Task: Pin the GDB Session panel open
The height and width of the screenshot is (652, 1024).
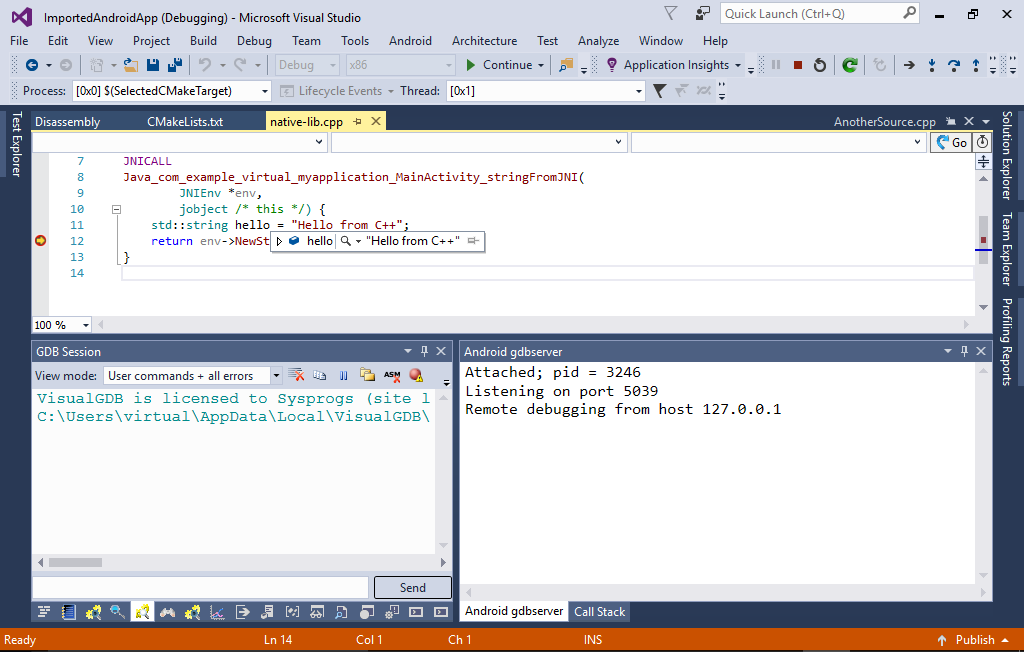Action: tap(425, 351)
